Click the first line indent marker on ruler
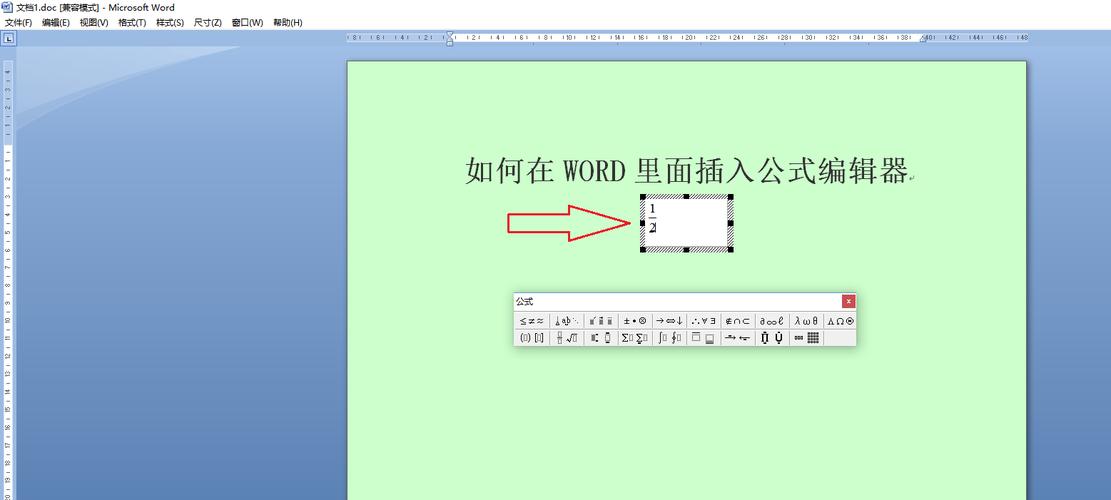Viewport: 1111px width, 500px height. [x=449, y=35]
